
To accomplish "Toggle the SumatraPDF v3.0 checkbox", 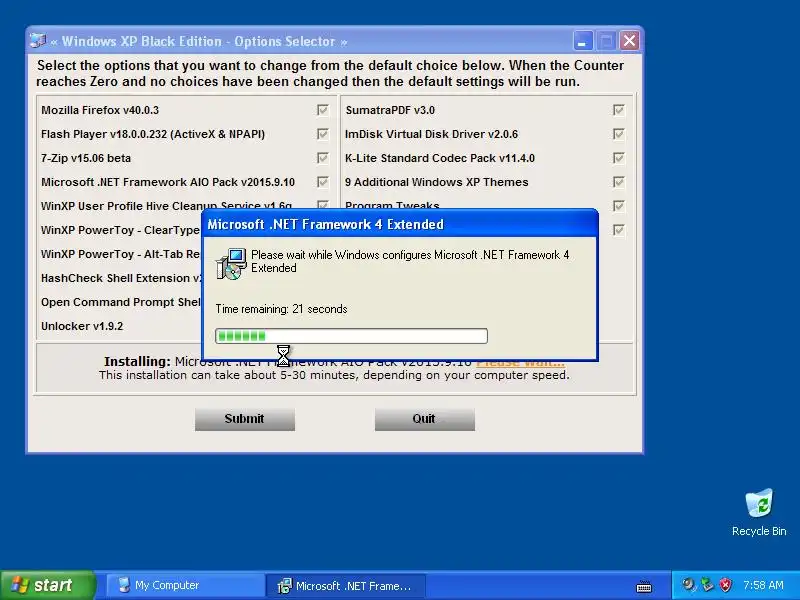I will (x=618, y=110).
